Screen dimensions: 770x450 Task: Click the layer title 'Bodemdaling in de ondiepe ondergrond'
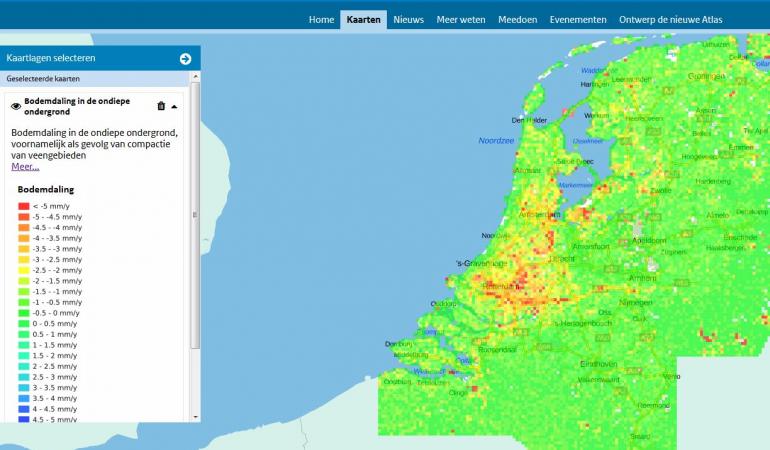coord(77,106)
